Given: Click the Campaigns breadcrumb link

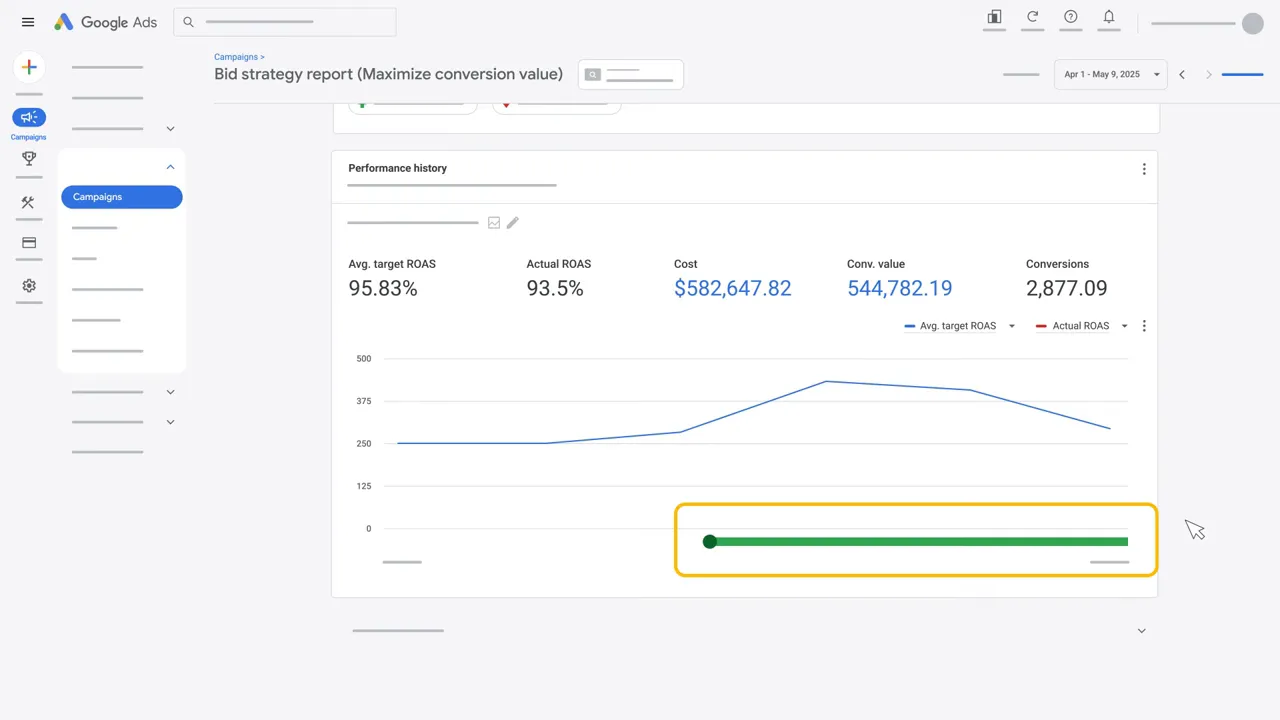Looking at the screenshot, I should (236, 57).
